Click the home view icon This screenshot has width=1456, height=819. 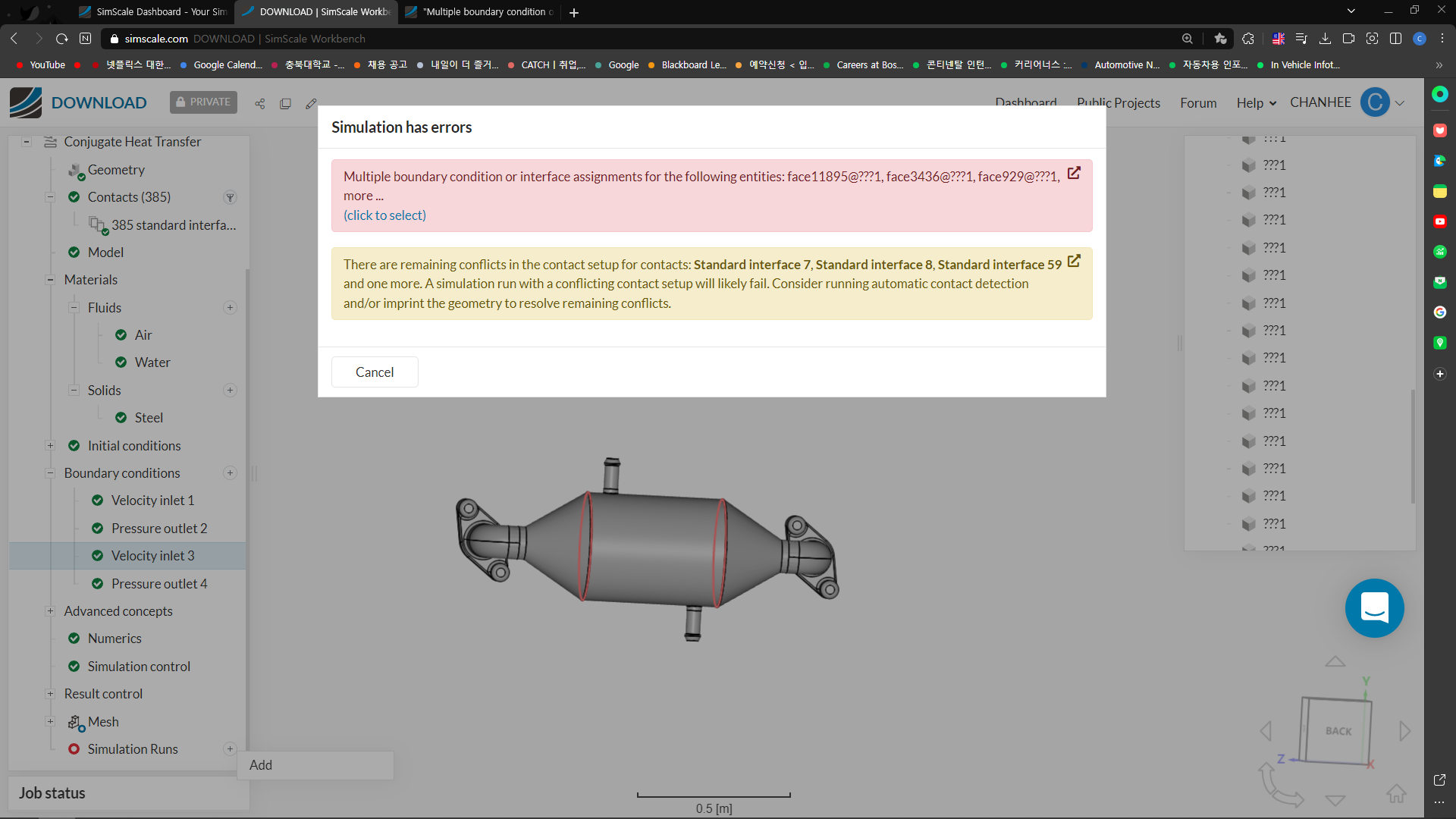point(1396,794)
